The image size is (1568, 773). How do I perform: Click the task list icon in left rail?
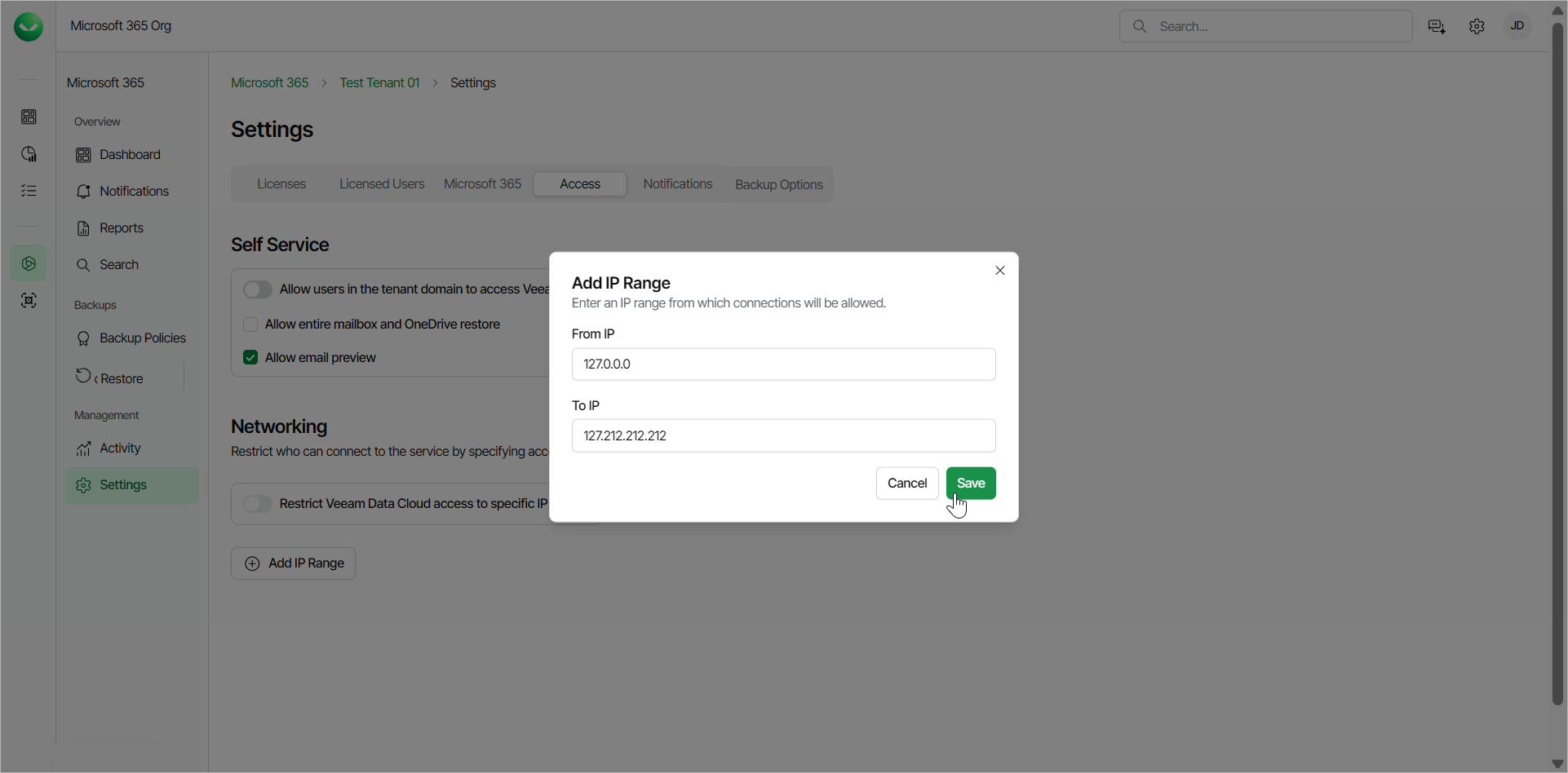29,191
